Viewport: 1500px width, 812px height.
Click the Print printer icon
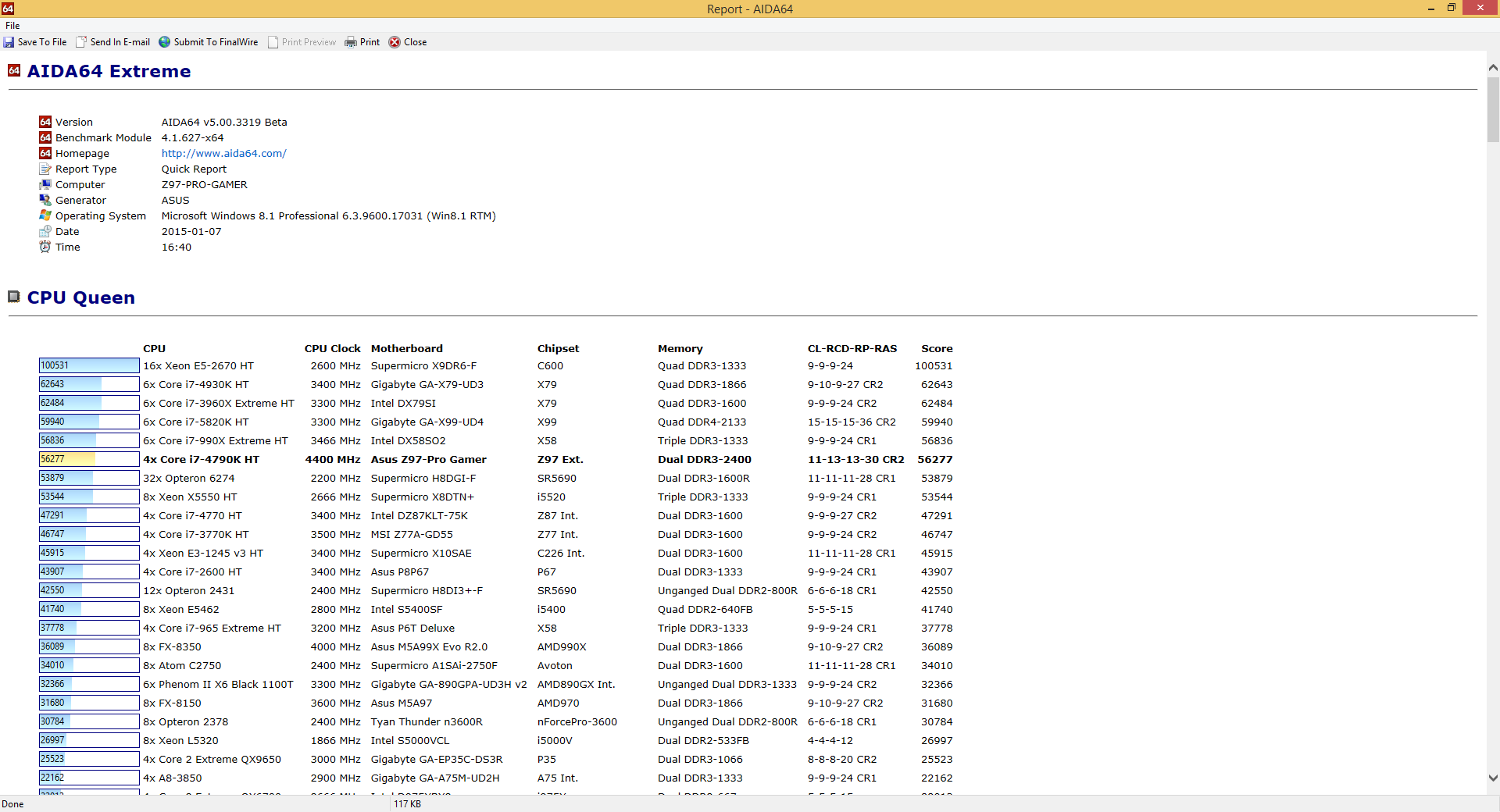pyautogui.click(x=351, y=42)
